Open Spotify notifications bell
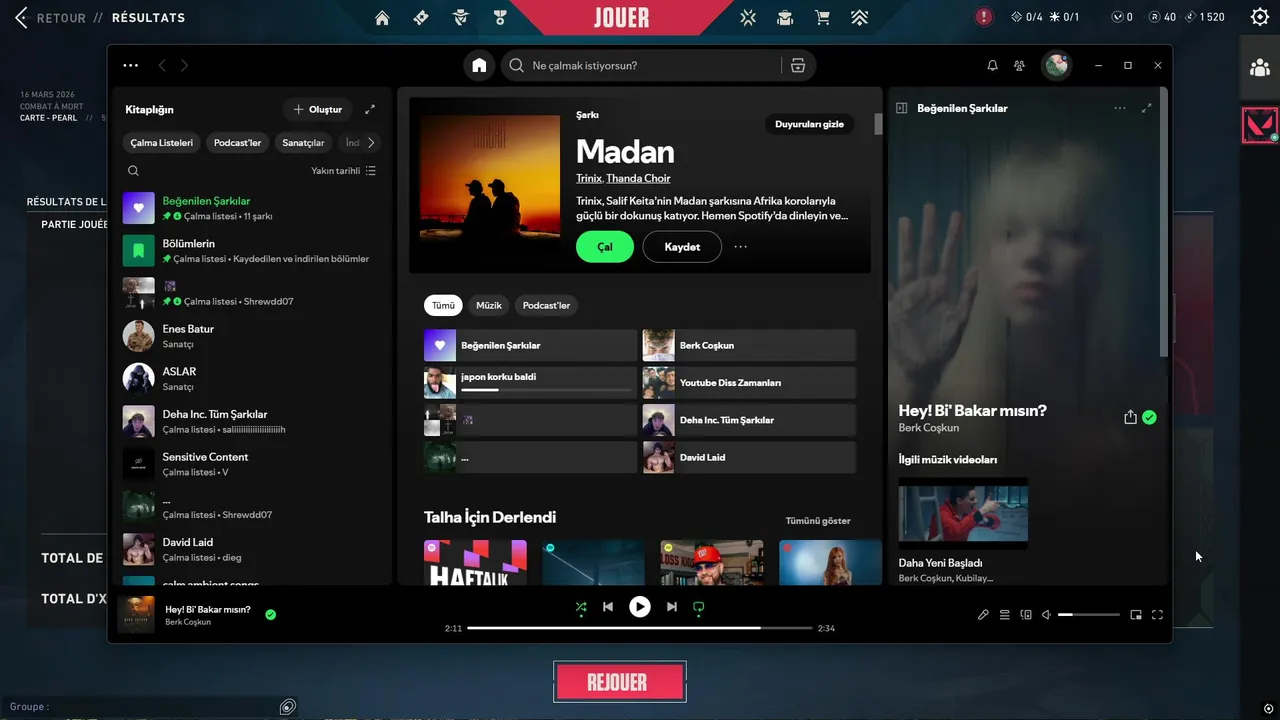This screenshot has height=720, width=1280. point(992,65)
